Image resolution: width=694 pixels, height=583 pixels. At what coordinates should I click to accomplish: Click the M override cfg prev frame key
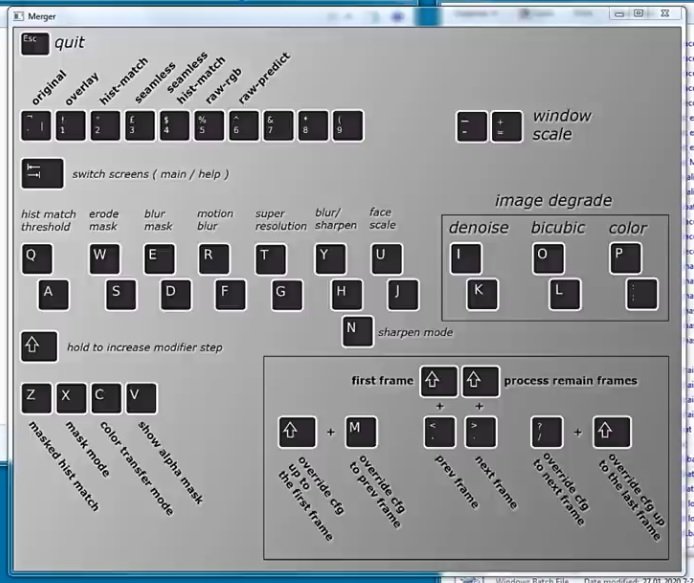[361, 432]
